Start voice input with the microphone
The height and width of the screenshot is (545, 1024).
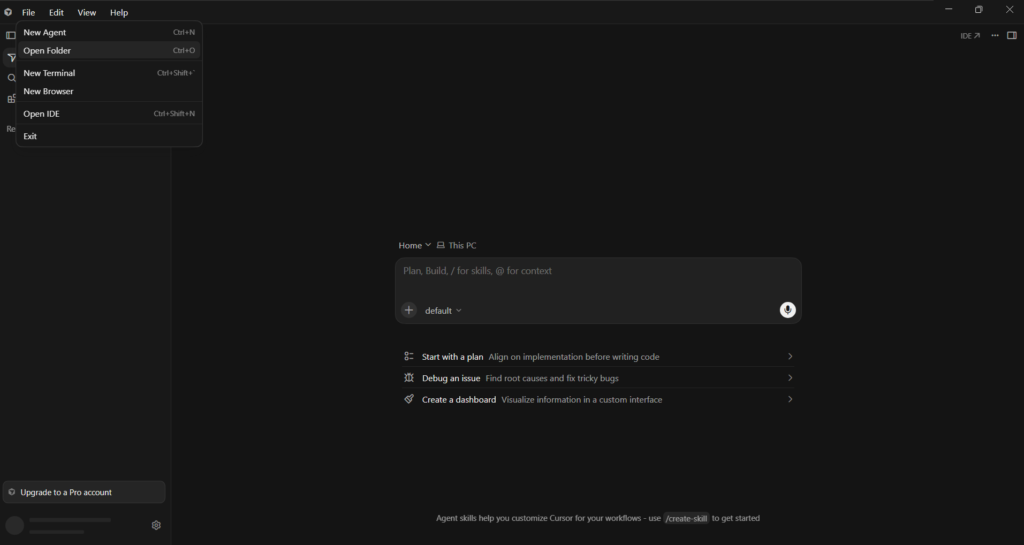[788, 310]
